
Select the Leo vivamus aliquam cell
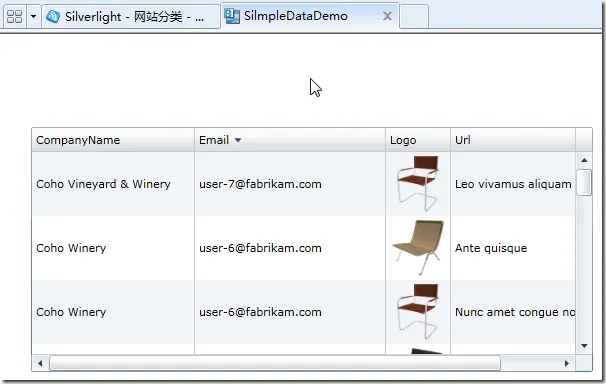[513, 184]
